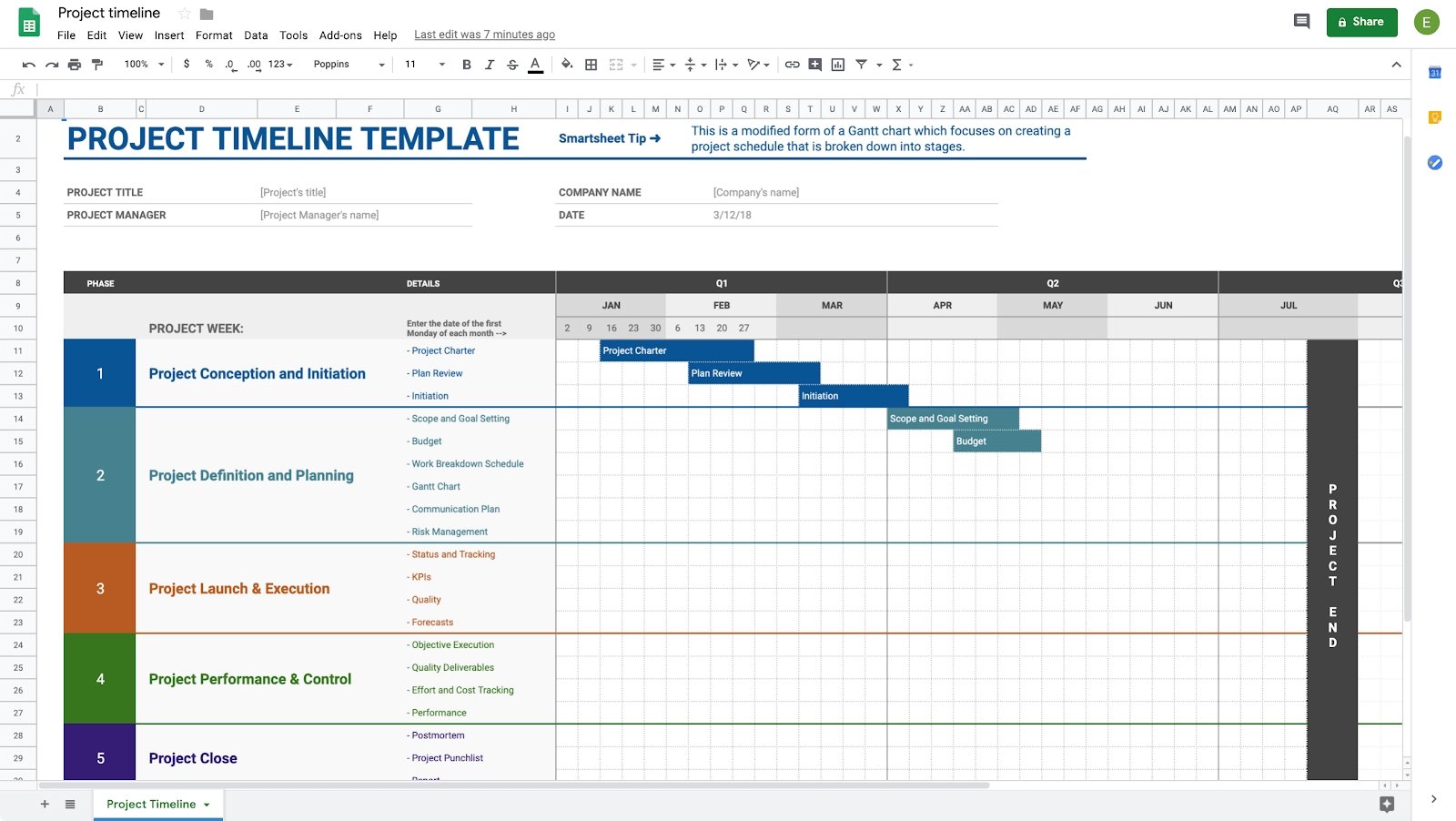1456x821 pixels.
Task: Open the Insert menu
Action: tap(169, 35)
